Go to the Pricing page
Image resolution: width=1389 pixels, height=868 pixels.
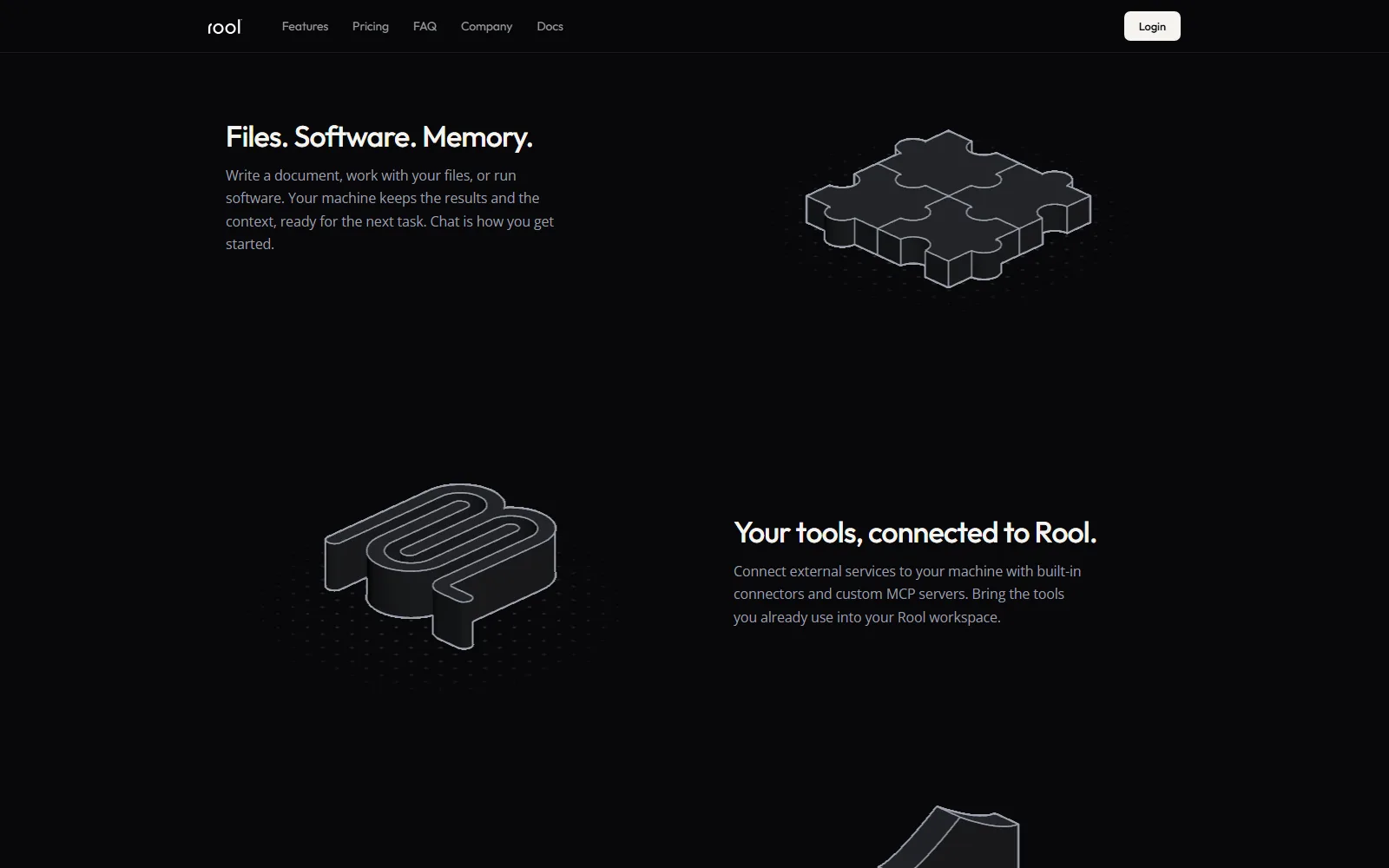[x=371, y=27]
